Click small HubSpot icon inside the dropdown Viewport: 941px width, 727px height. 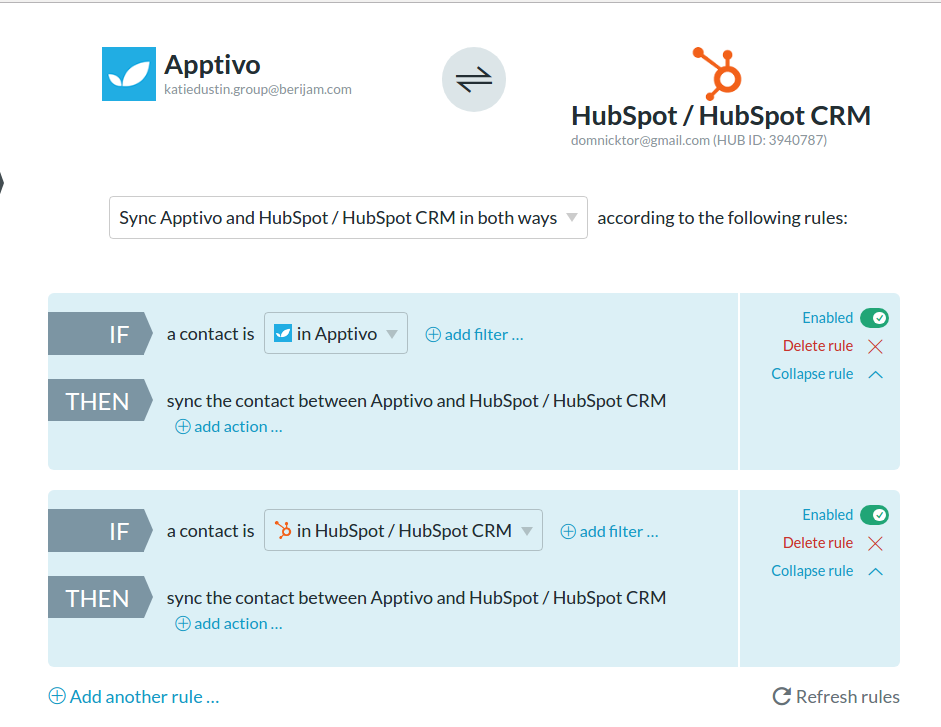pos(283,530)
